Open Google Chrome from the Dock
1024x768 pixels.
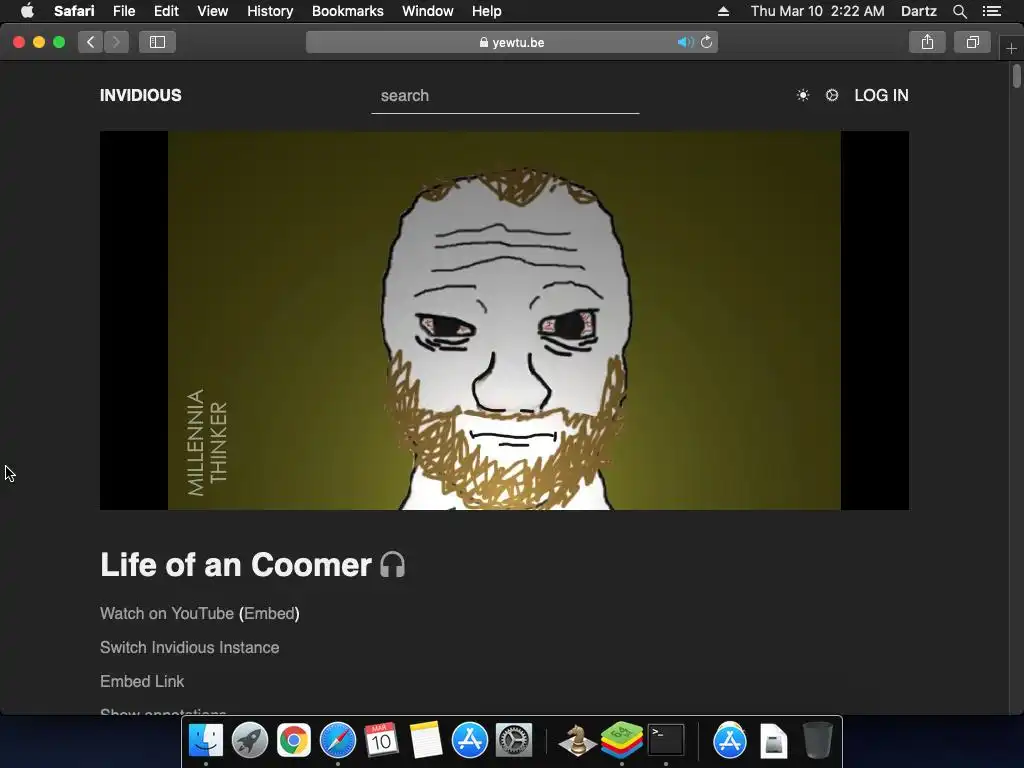tap(294, 741)
